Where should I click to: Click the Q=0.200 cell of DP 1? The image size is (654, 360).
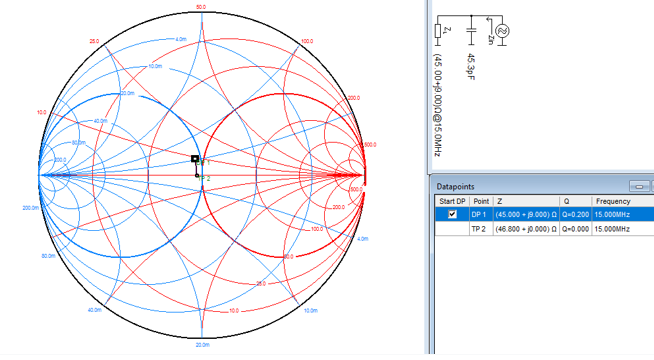point(575,214)
